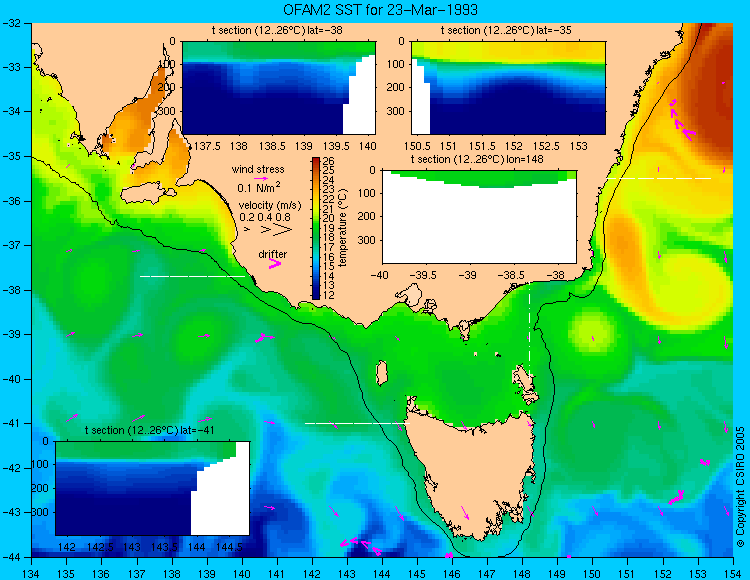Screen dimensions: 750x580
Task: Open the lon=148 temperature section plot
Action: (479, 217)
